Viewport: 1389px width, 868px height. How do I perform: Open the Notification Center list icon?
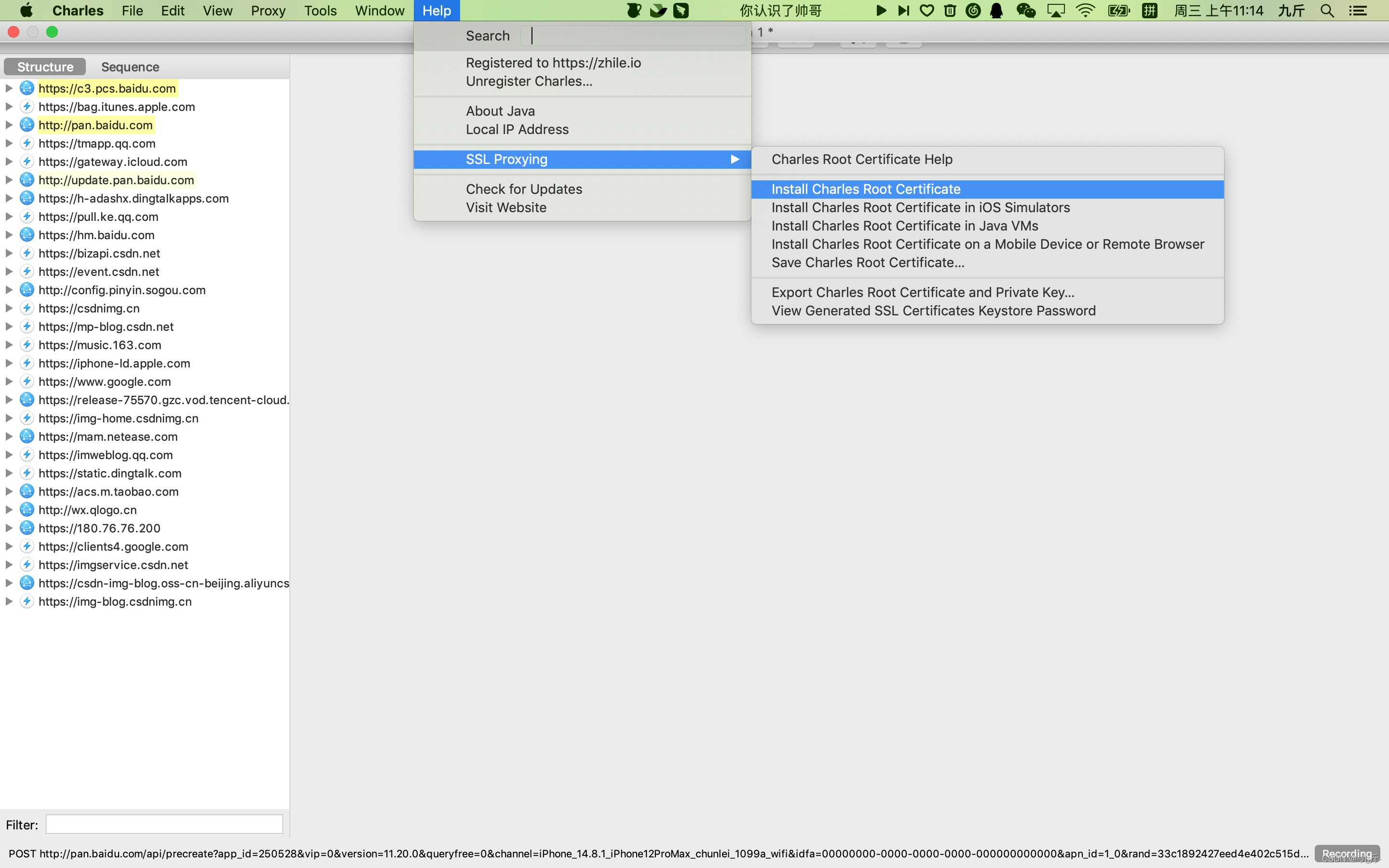pos(1358,10)
